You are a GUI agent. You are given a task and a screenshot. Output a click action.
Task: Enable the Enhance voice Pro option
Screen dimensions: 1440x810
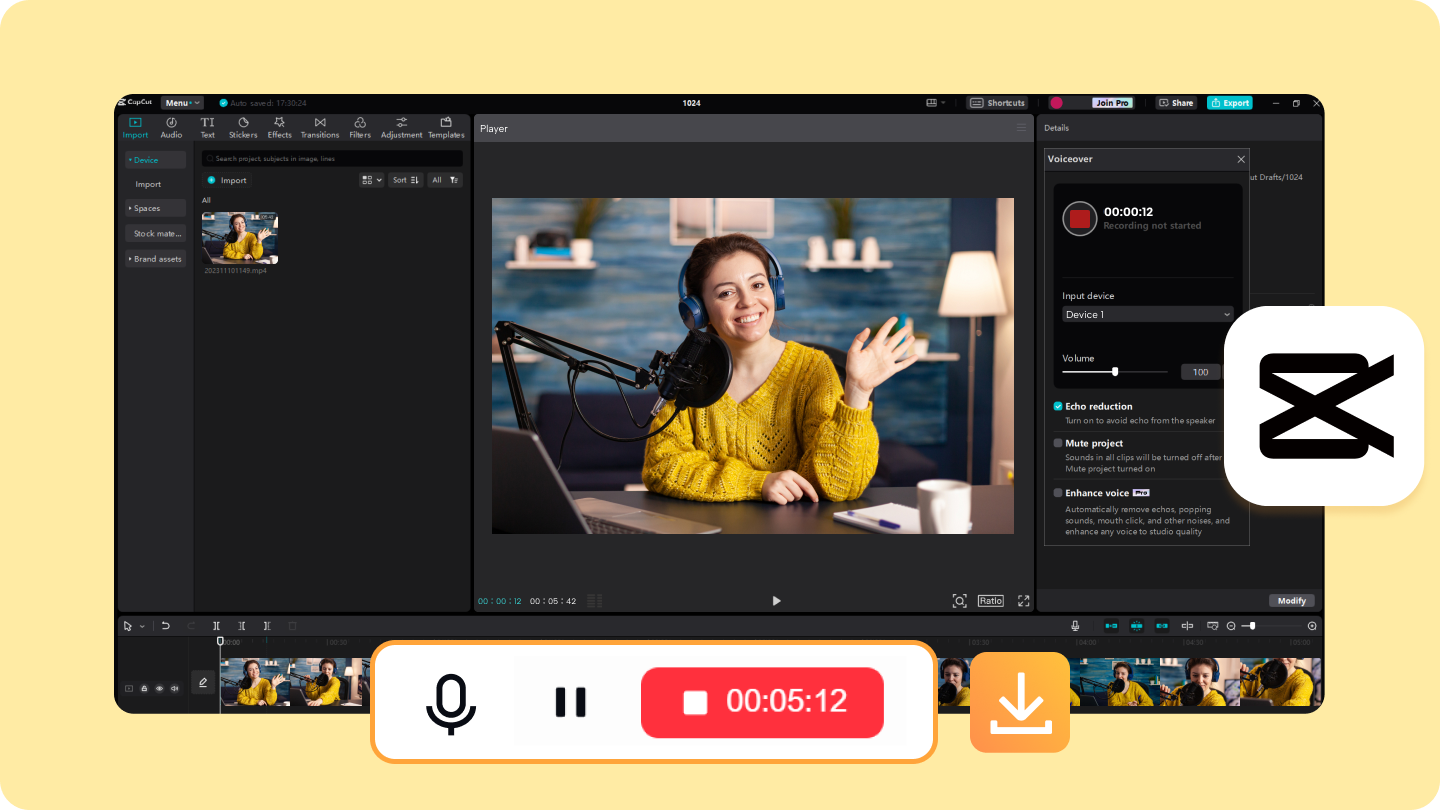1057,492
